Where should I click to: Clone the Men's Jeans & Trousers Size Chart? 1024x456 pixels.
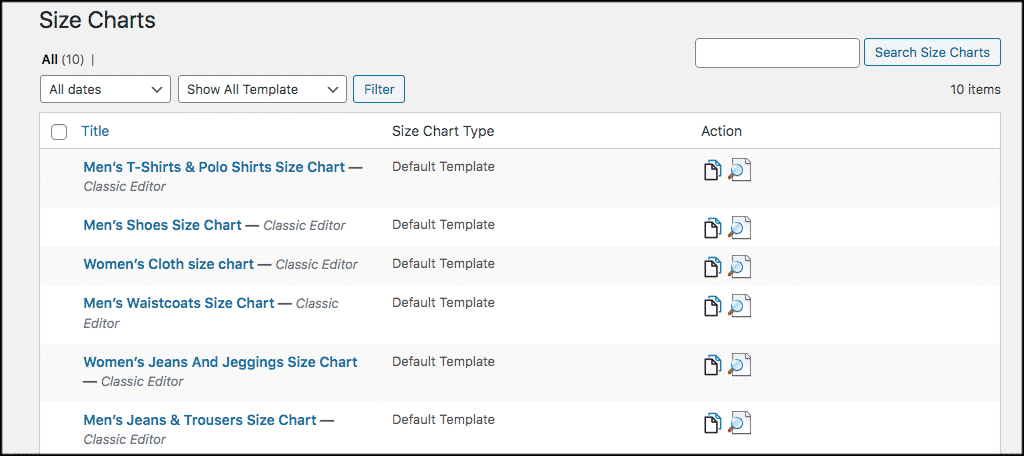[711, 423]
